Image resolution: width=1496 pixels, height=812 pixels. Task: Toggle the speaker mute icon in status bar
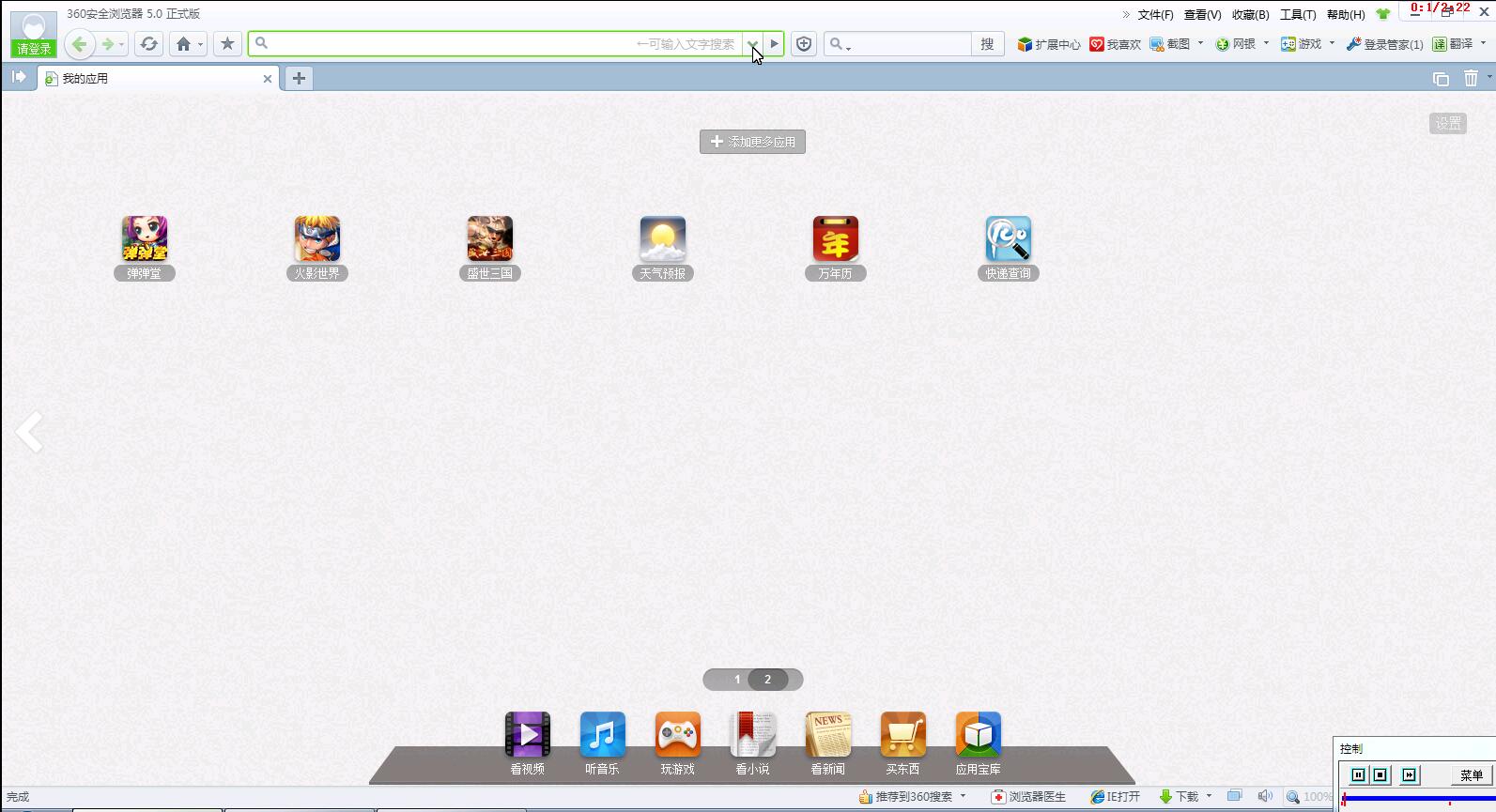1265,796
